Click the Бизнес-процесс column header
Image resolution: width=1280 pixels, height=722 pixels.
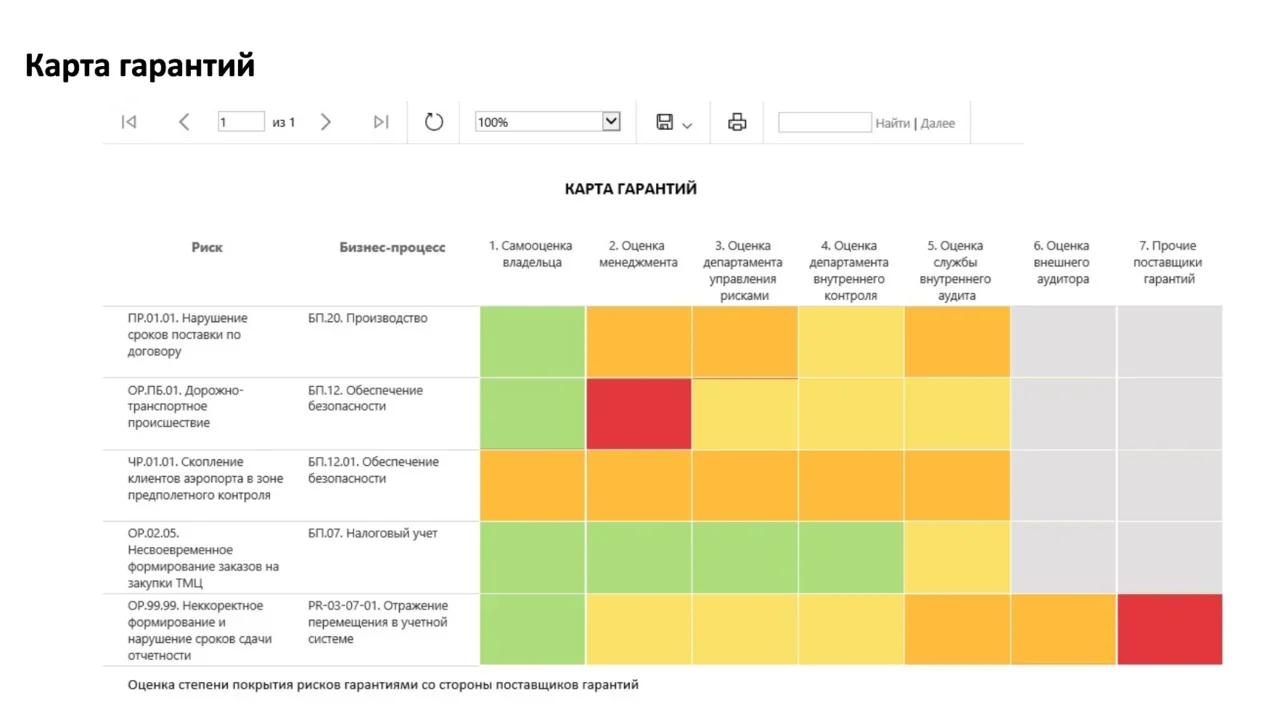tap(392, 247)
